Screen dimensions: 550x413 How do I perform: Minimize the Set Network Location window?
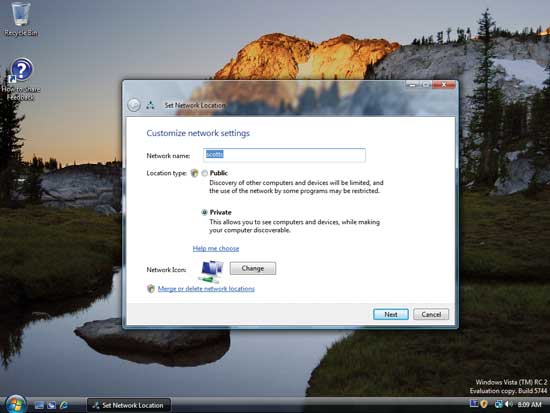point(413,85)
